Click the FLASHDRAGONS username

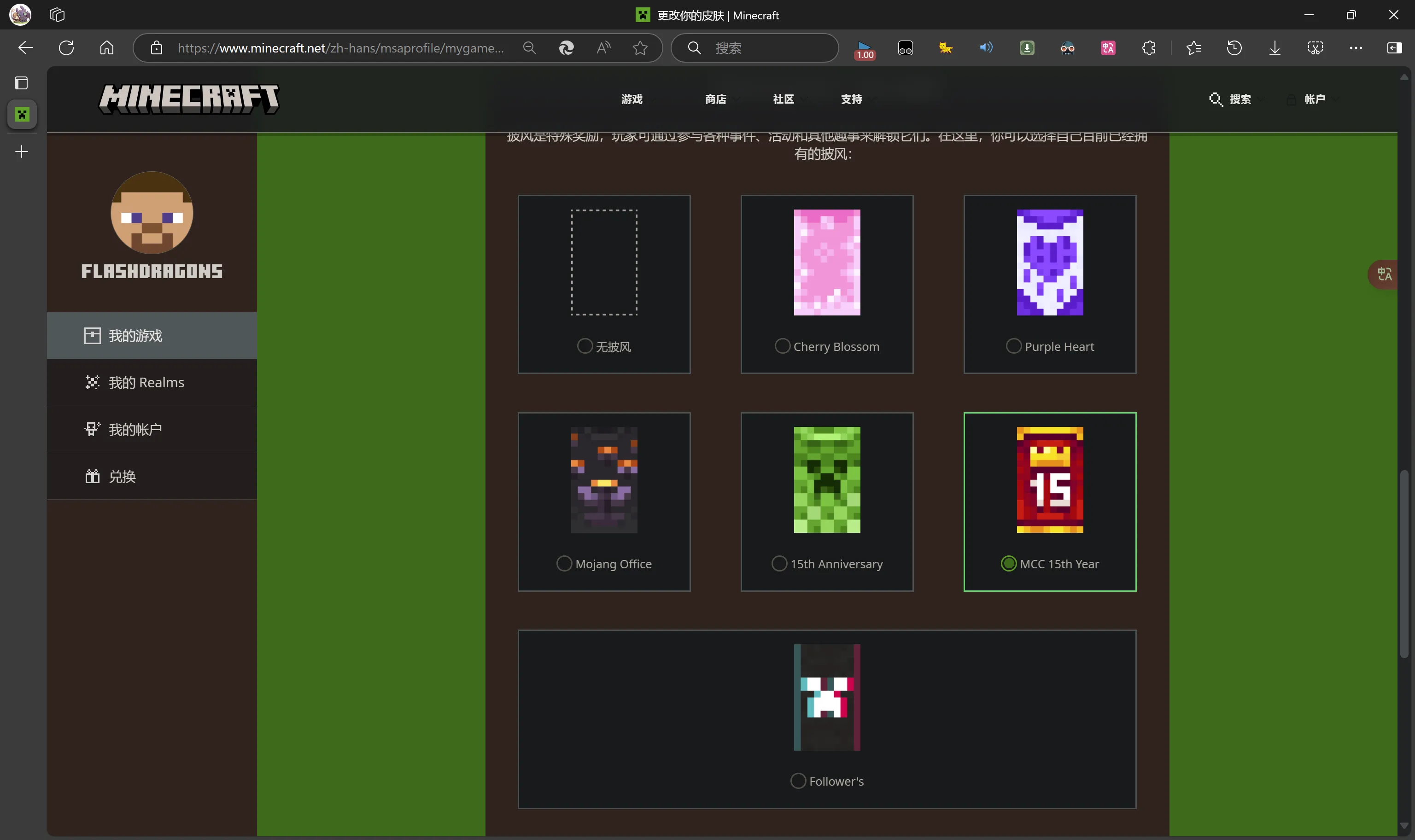[152, 272]
